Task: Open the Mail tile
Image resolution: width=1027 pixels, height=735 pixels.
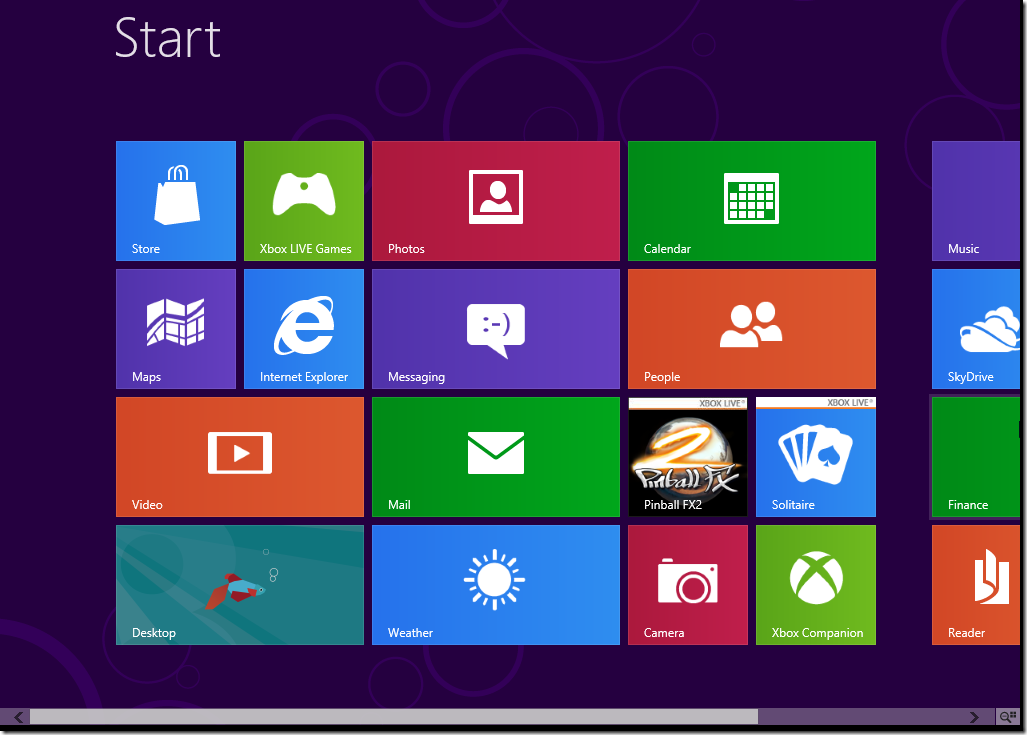Action: (x=496, y=457)
